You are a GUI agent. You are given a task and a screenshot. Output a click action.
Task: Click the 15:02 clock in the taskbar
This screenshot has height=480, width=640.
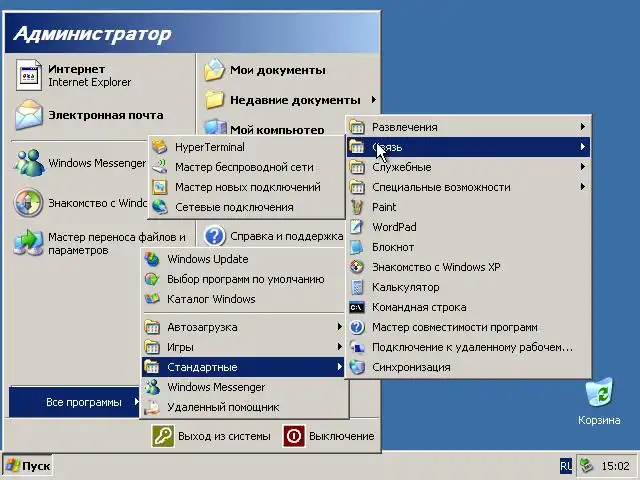pos(616,466)
